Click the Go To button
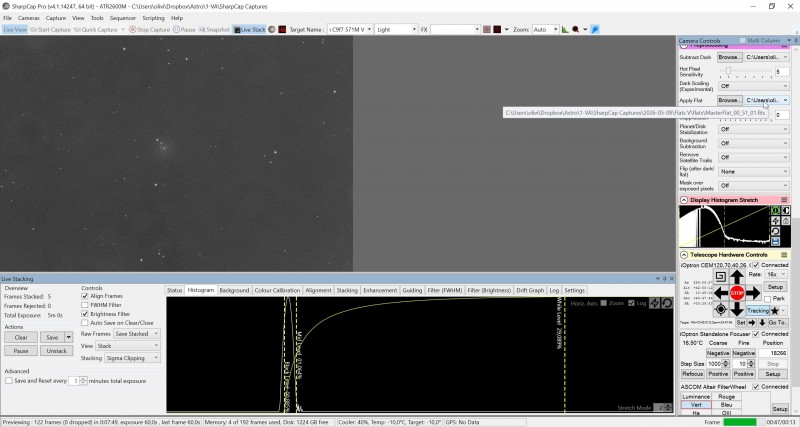The image size is (800, 427). (778, 323)
